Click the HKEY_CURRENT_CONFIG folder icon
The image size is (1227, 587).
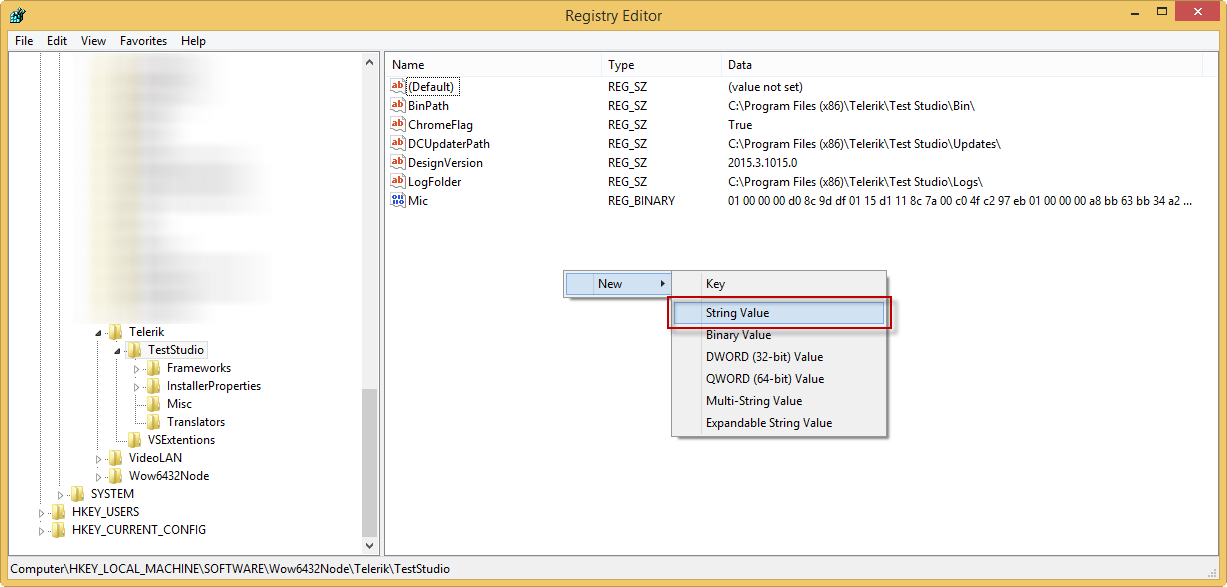(x=59, y=530)
